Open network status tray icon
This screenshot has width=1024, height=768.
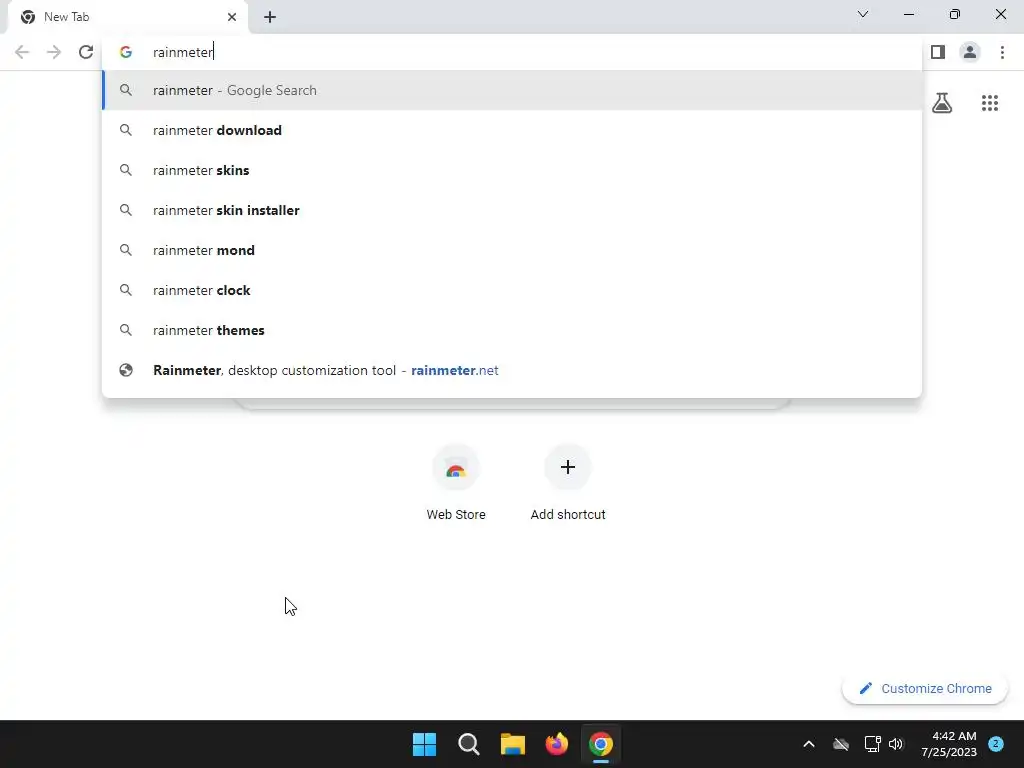tap(872, 744)
